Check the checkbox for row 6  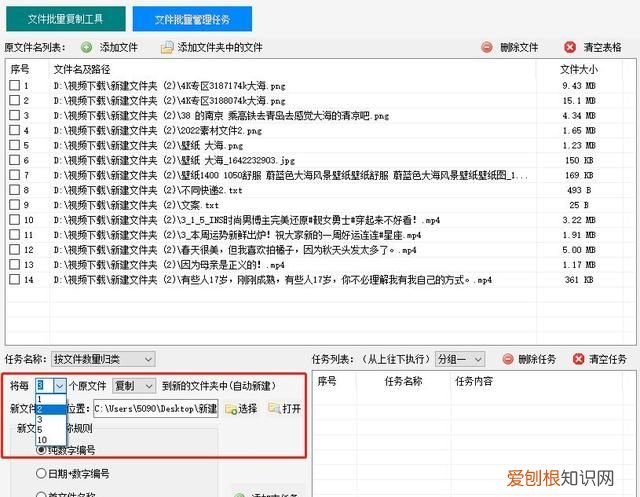pyautogui.click(x=14, y=160)
